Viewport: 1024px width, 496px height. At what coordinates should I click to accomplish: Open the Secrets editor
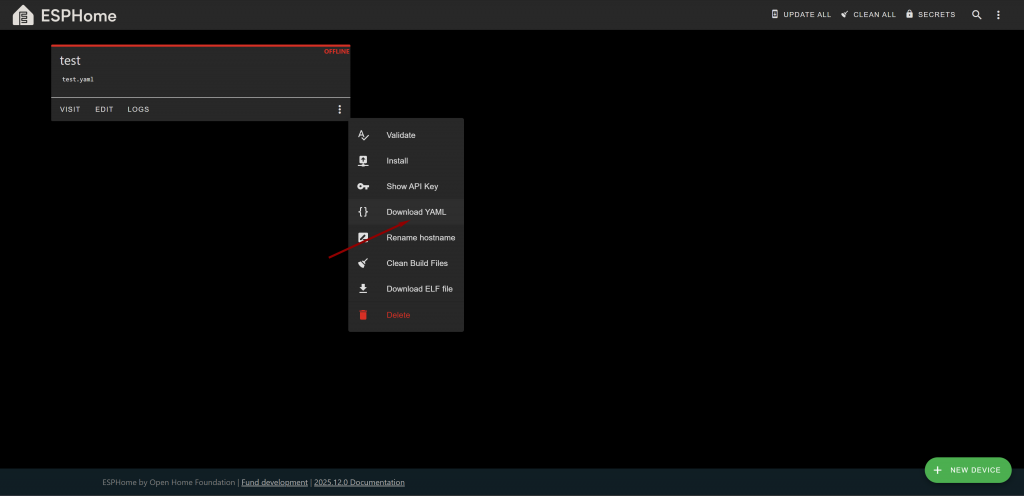pyautogui.click(x=930, y=15)
